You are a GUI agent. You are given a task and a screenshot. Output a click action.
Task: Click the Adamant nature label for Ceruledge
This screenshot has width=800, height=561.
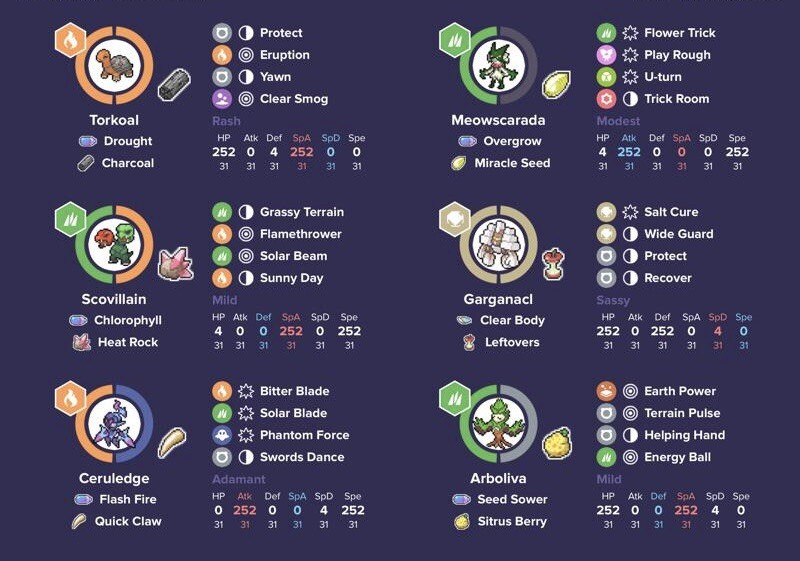pyautogui.click(x=239, y=479)
